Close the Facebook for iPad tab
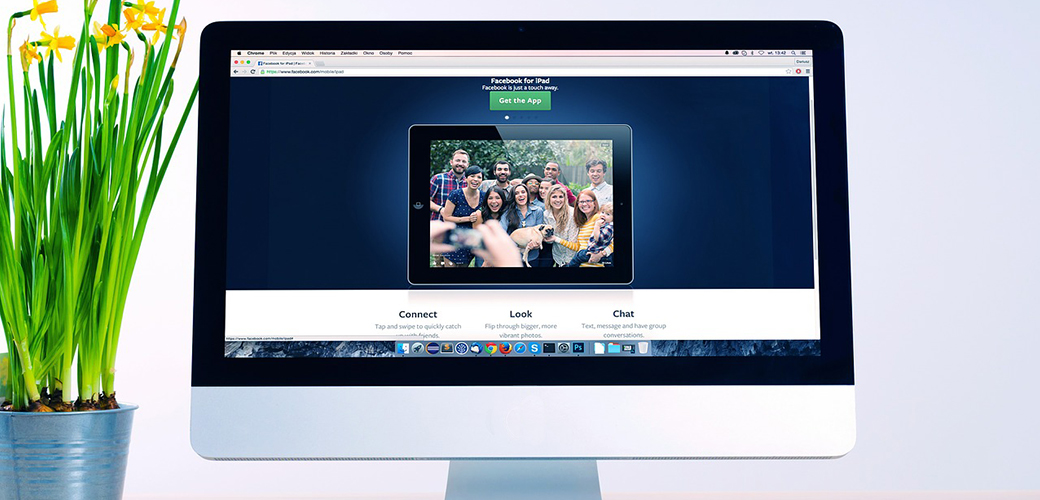 310,63
